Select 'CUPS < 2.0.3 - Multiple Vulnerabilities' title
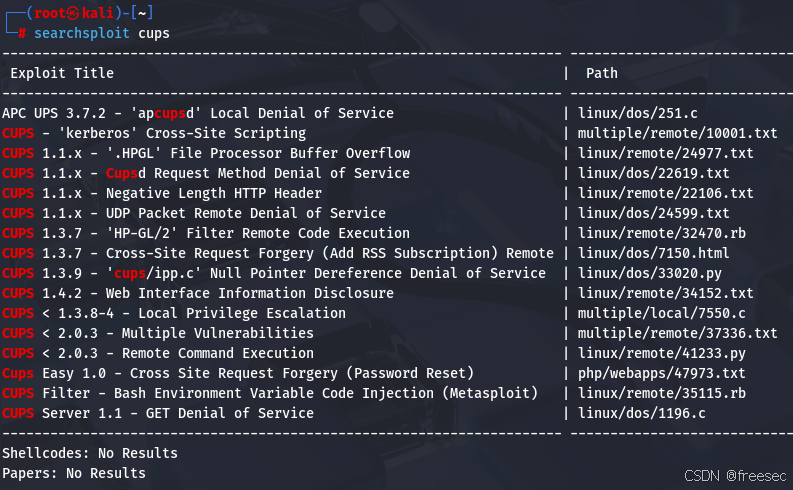Viewport: 793px width, 490px height. pyautogui.click(x=158, y=333)
